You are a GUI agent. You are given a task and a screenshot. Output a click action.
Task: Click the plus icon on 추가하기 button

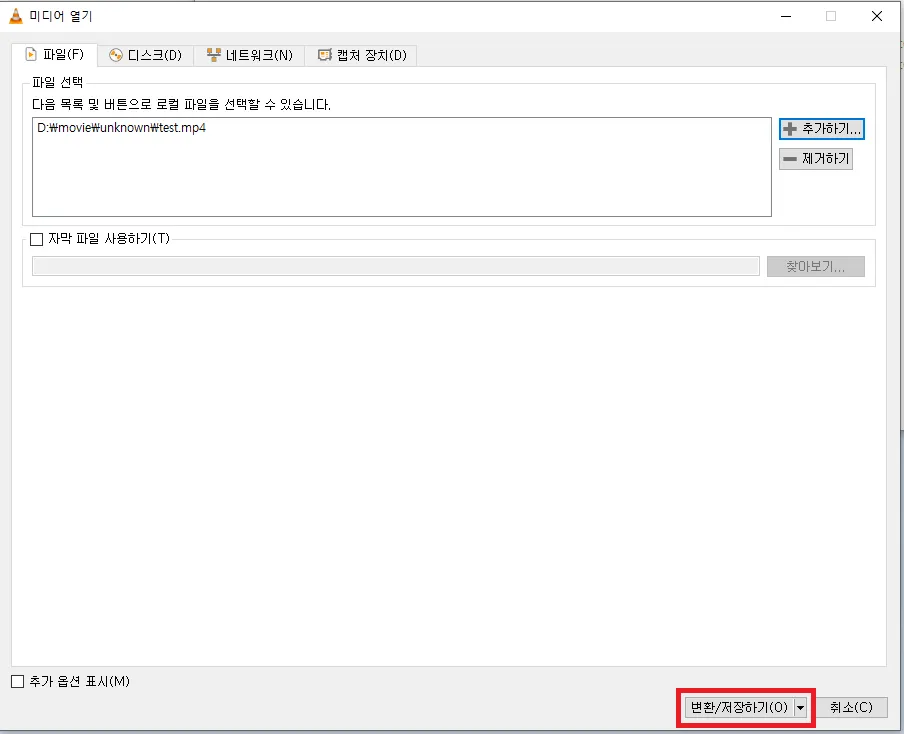coord(790,128)
